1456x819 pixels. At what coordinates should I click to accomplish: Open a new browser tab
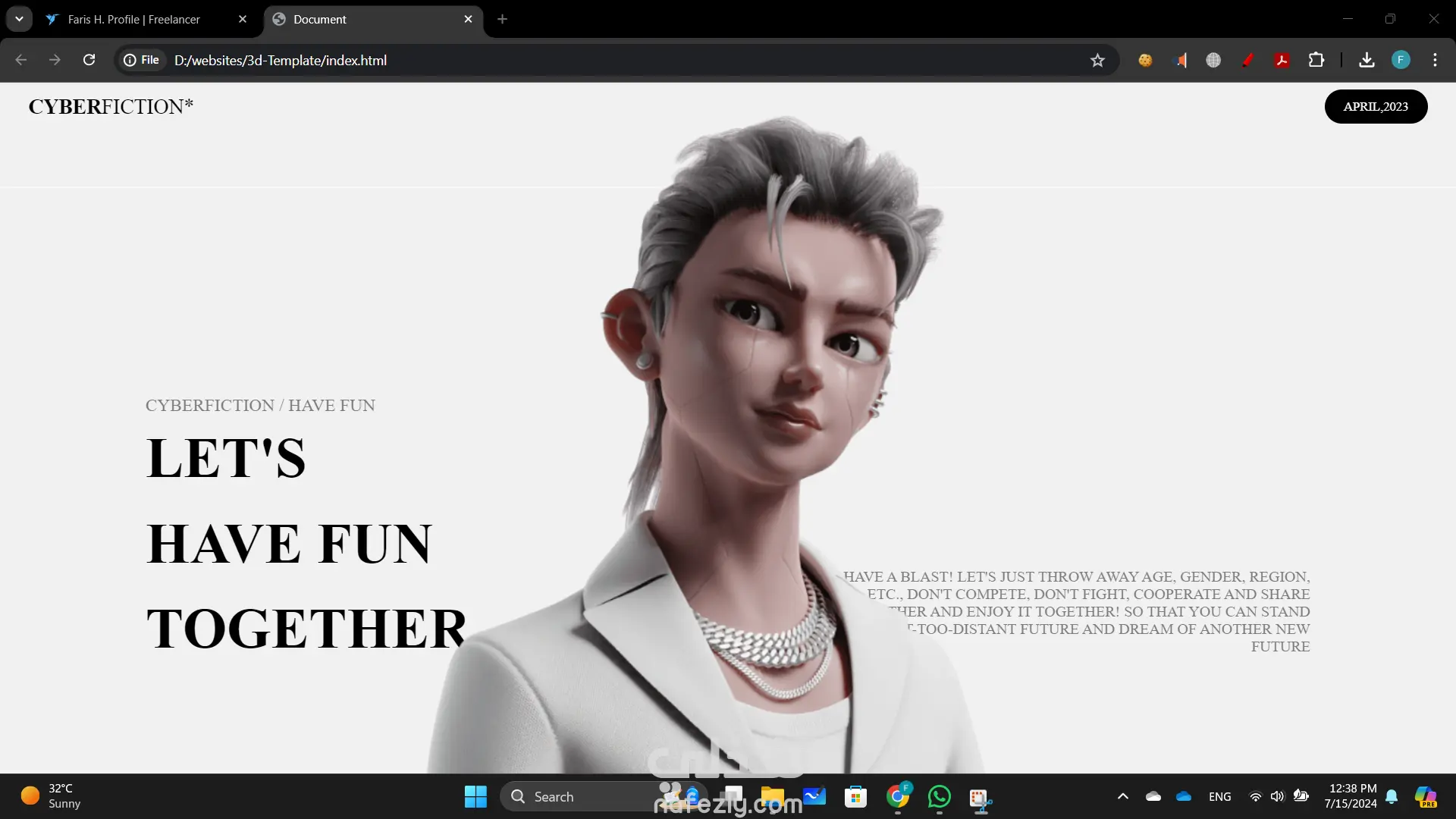[x=502, y=19]
